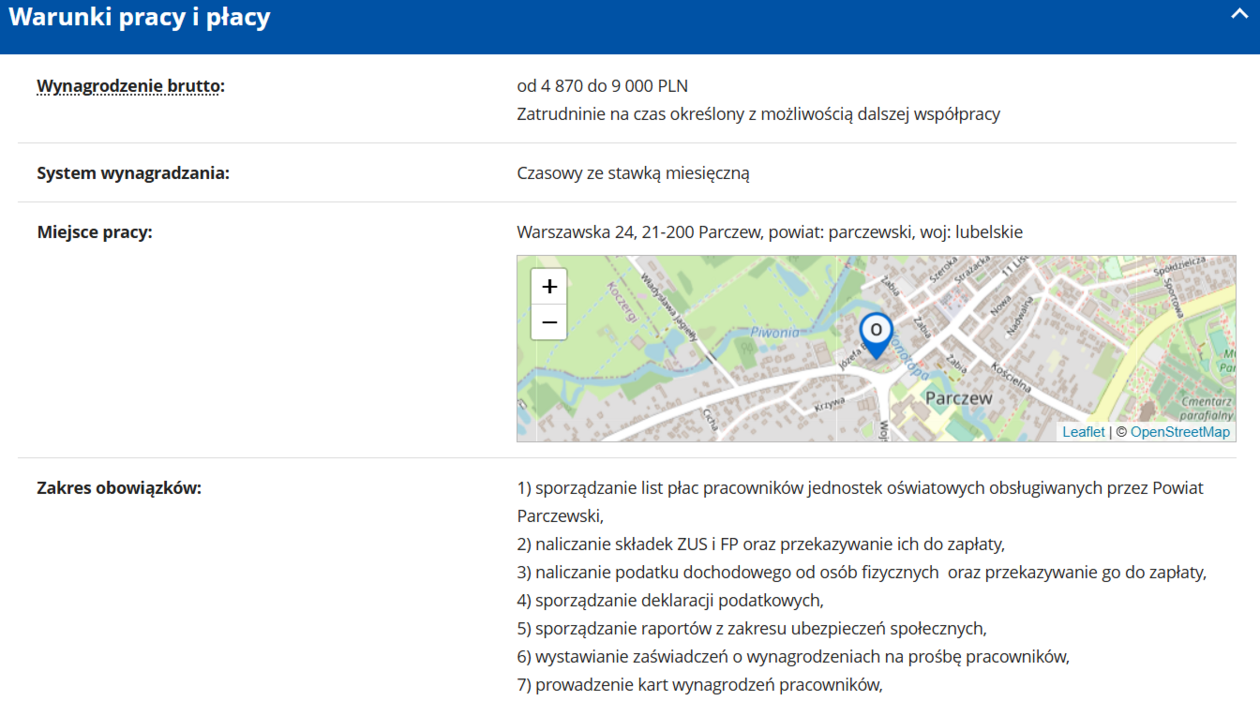Zoom in on the map
Screen dimensions: 1260x701
pos(549,287)
